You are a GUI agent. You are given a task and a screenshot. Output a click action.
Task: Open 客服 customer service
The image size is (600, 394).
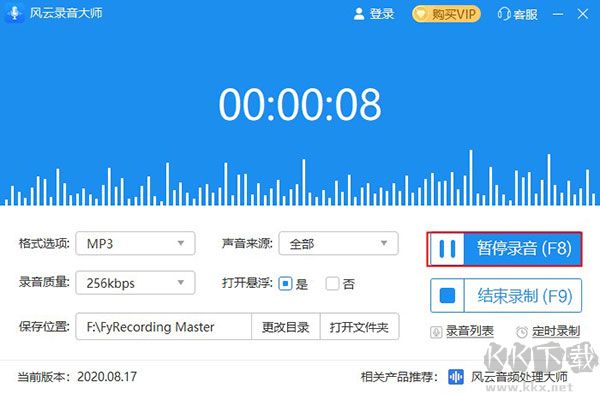(518, 14)
